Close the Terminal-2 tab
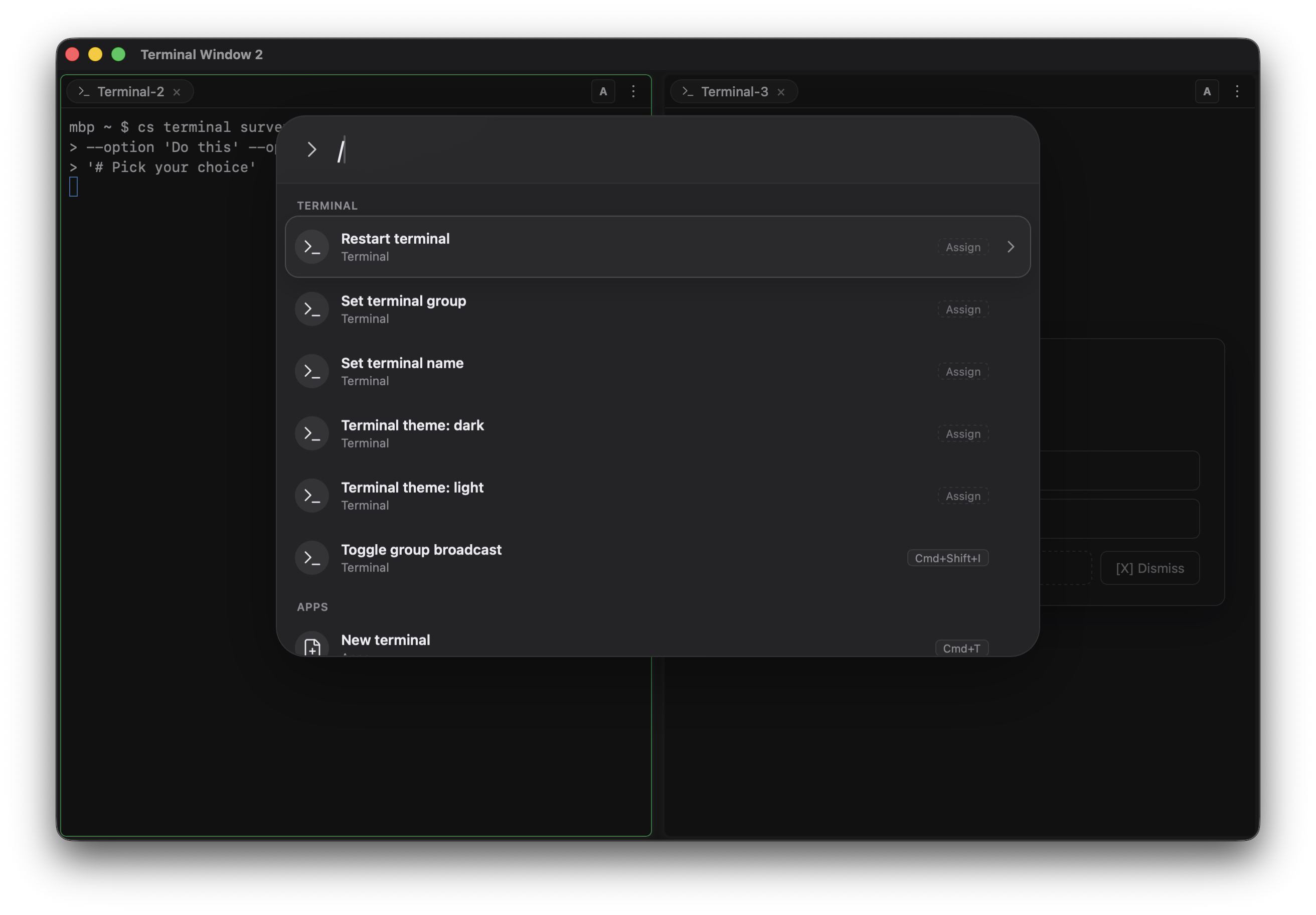1316x915 pixels. pyautogui.click(x=177, y=92)
